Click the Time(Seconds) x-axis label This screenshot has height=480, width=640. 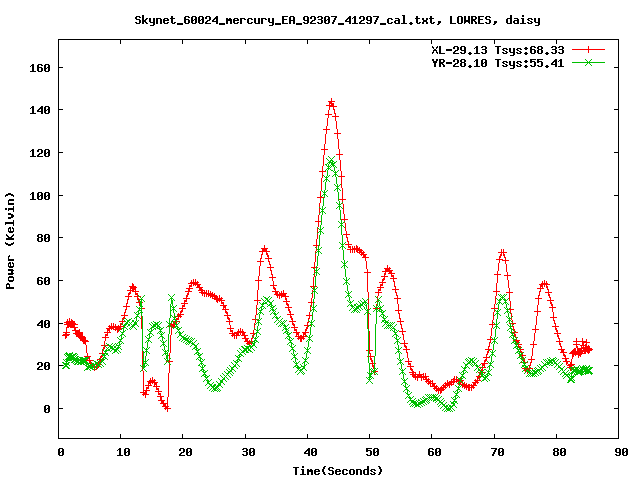coord(338,471)
